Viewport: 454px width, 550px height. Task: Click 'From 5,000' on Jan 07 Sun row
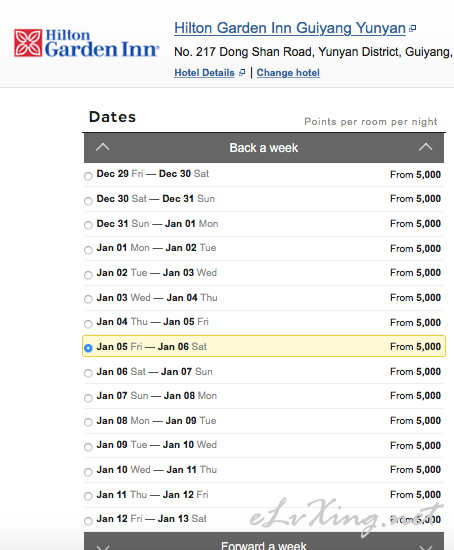click(415, 396)
